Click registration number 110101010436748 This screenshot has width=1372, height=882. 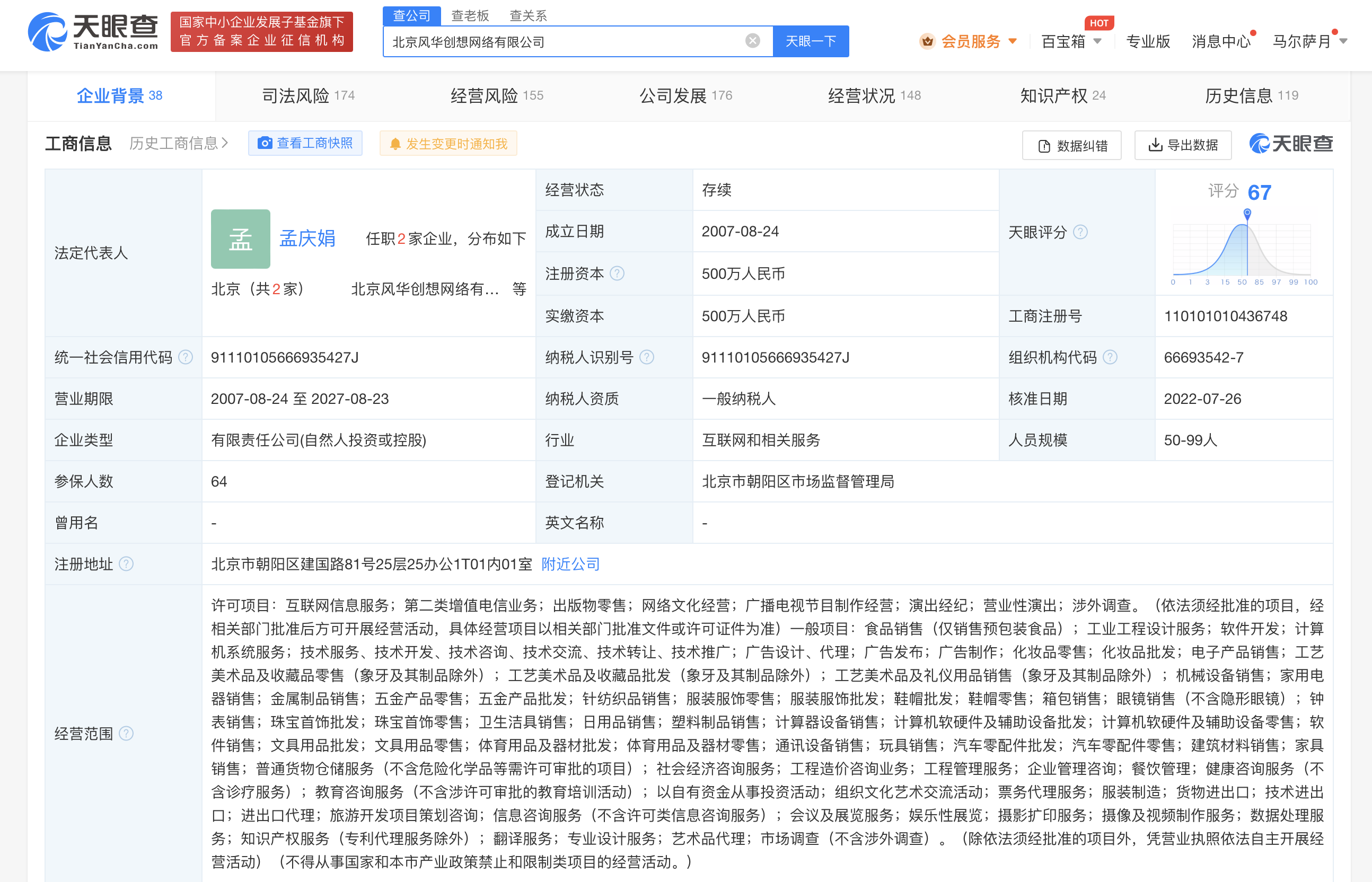1225,316
